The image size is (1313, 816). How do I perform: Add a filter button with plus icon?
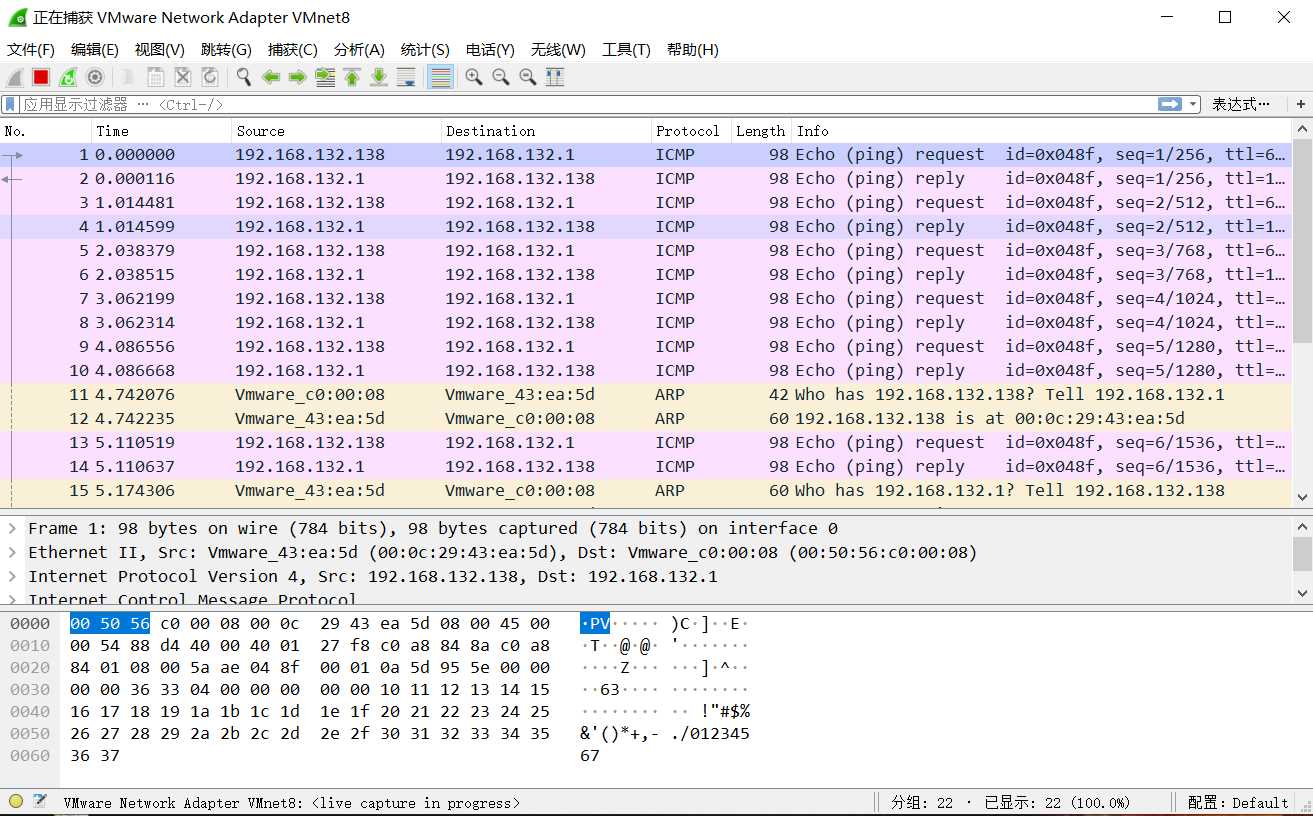pos(1300,104)
